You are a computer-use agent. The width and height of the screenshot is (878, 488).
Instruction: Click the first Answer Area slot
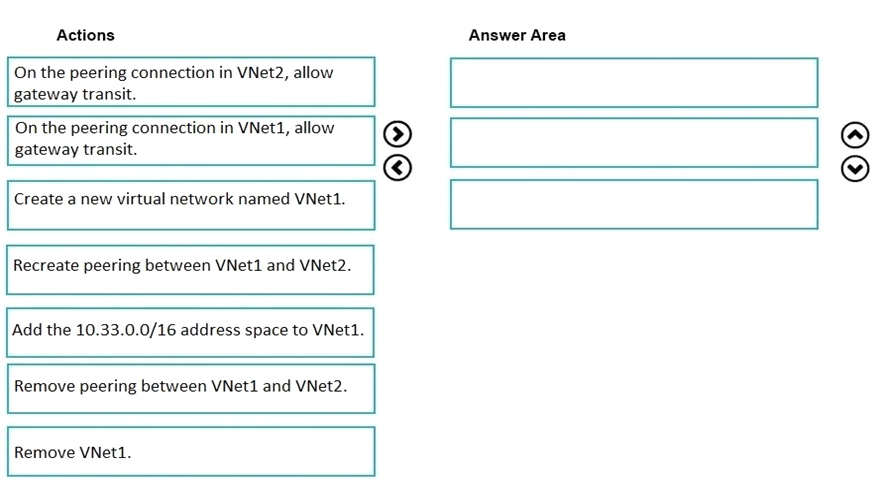(634, 83)
